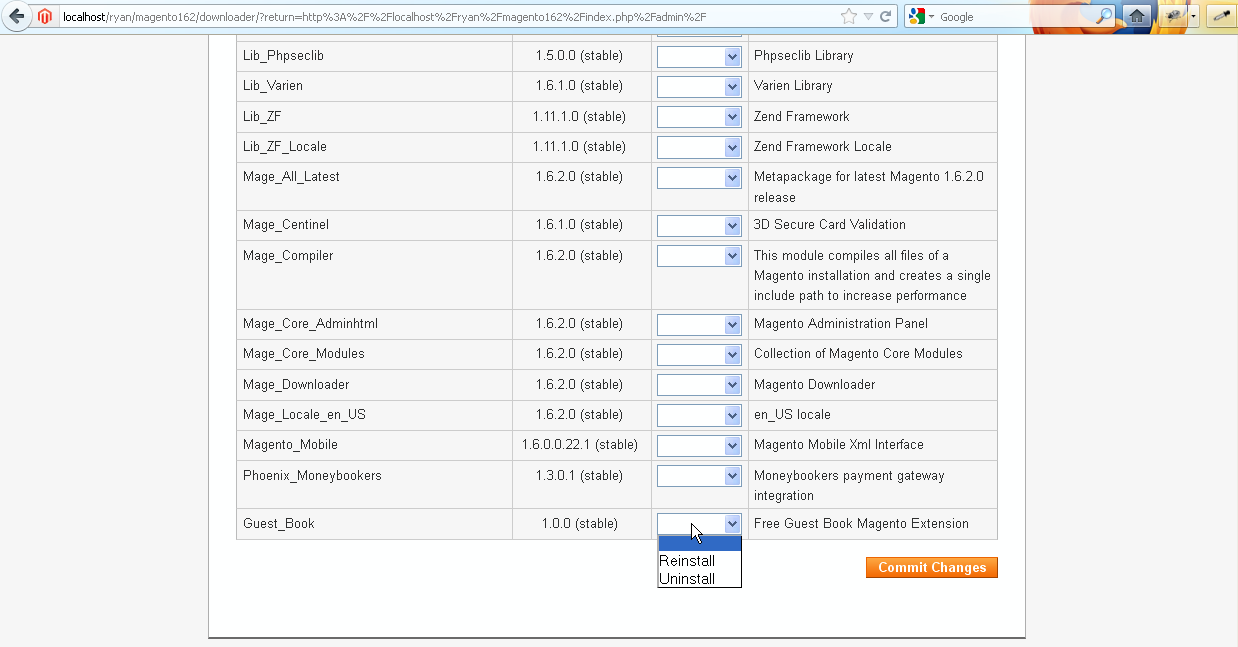Viewport: 1238px width, 647px height.
Task: Select the blank option in the open dropdown
Action: click(699, 544)
